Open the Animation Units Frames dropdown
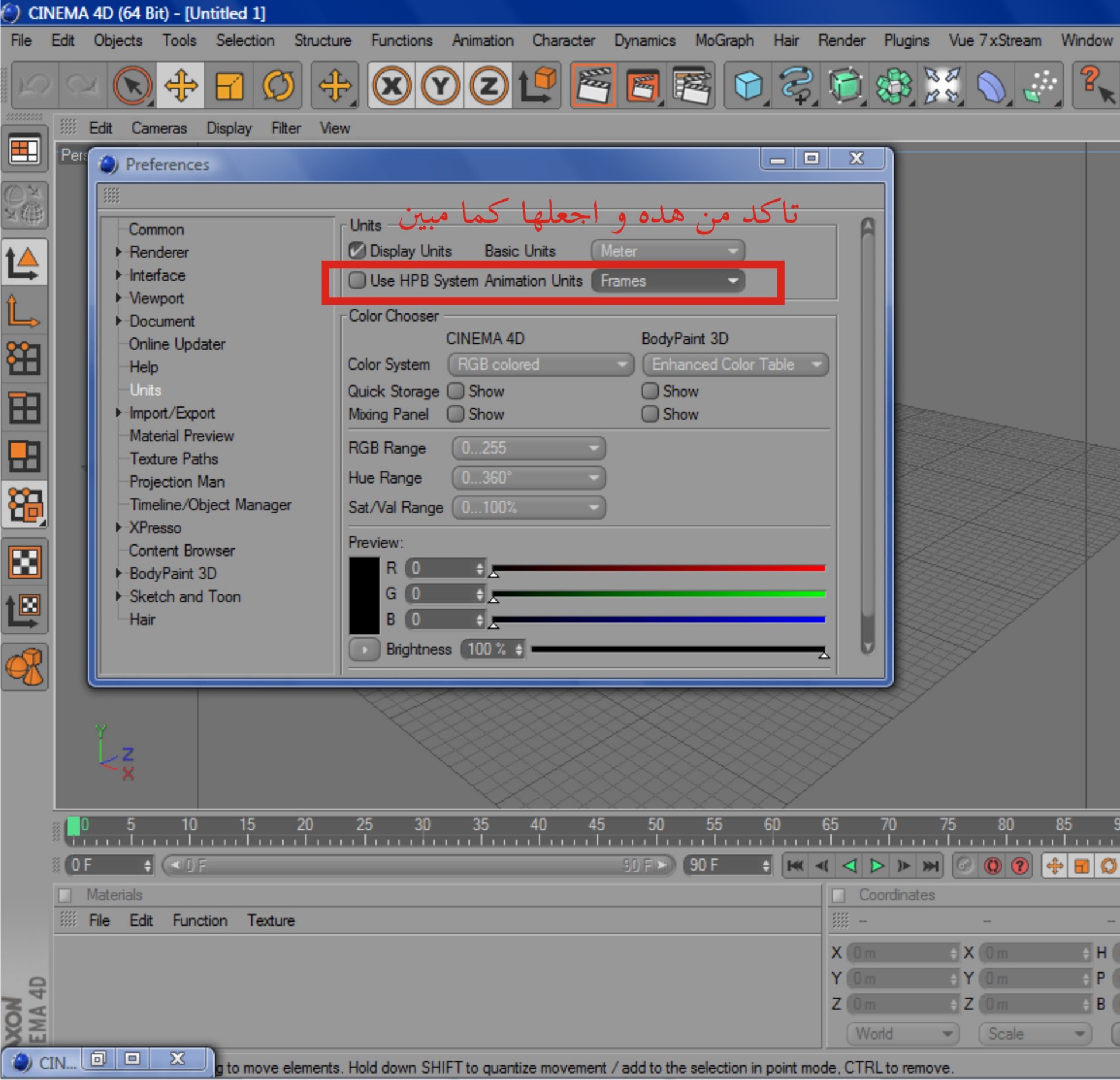Screen dimensions: 1120x1080 (x=668, y=281)
